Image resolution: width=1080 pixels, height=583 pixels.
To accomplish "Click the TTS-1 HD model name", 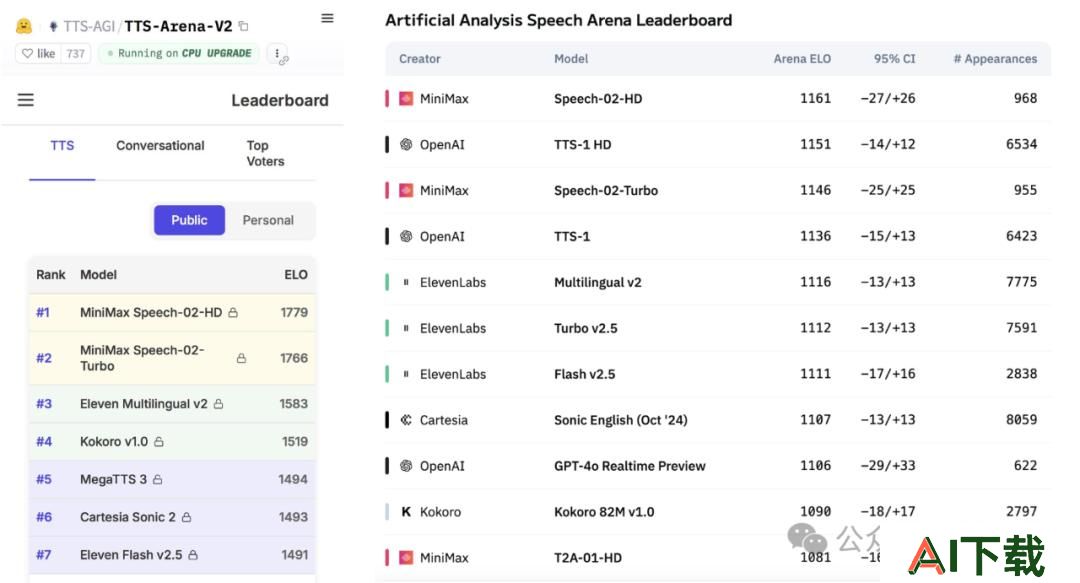I will (583, 144).
